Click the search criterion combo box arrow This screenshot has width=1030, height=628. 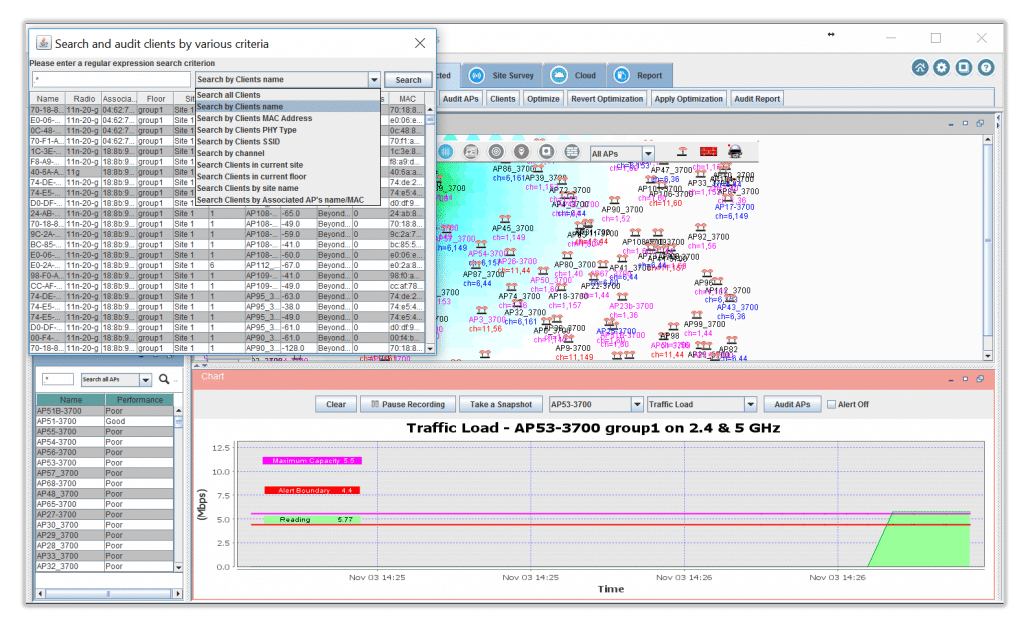[374, 80]
